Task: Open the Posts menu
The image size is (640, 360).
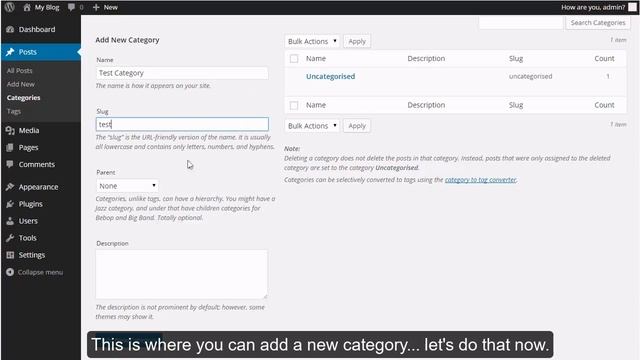Action: [28, 52]
